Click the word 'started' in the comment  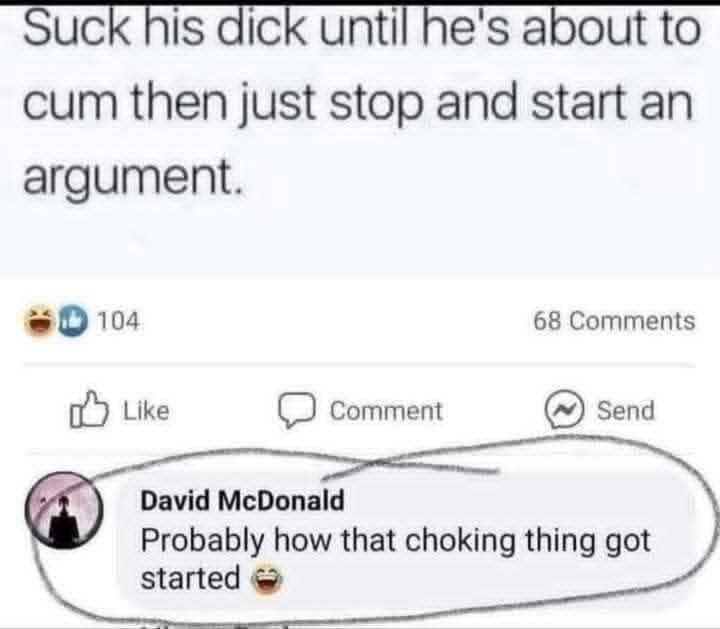point(191,578)
